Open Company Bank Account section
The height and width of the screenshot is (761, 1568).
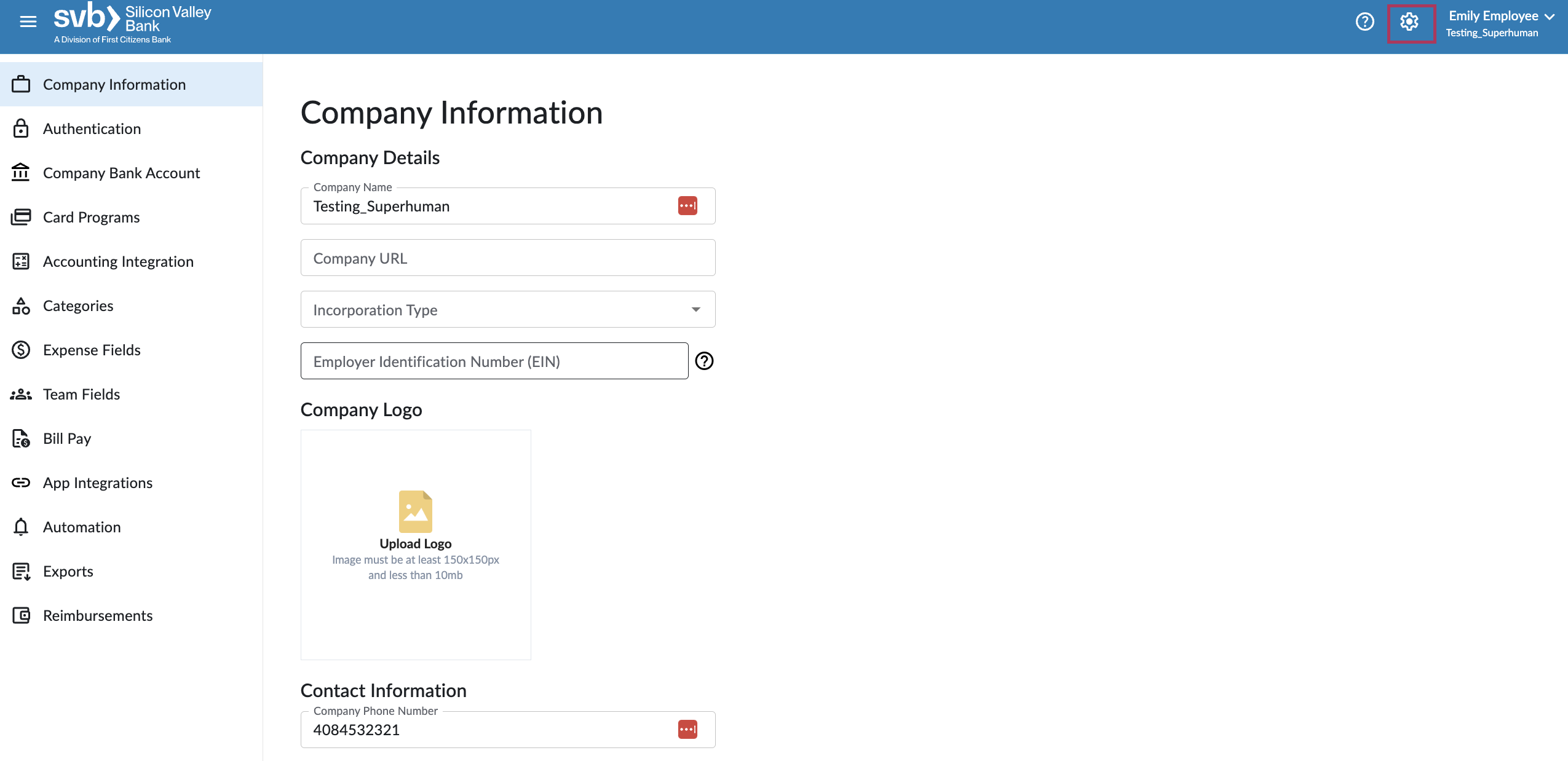tap(131, 173)
